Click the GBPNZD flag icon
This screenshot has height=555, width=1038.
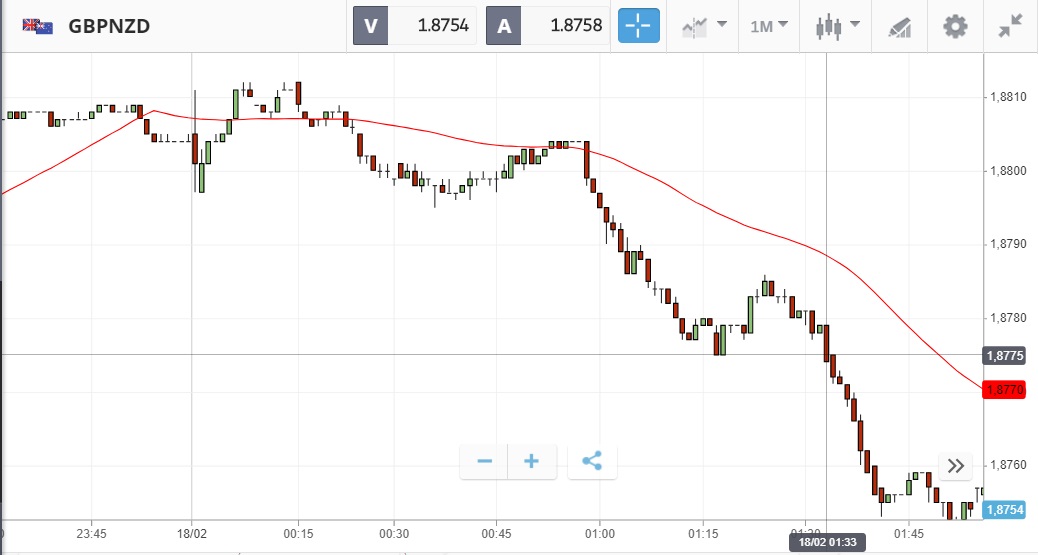click(x=38, y=26)
